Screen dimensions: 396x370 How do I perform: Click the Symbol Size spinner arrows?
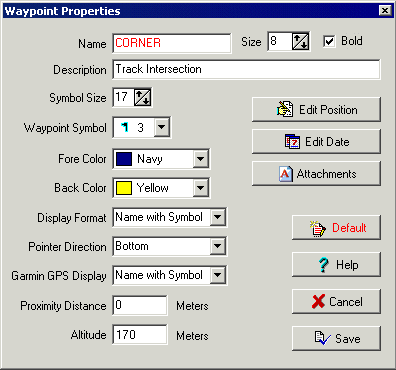(x=142, y=98)
